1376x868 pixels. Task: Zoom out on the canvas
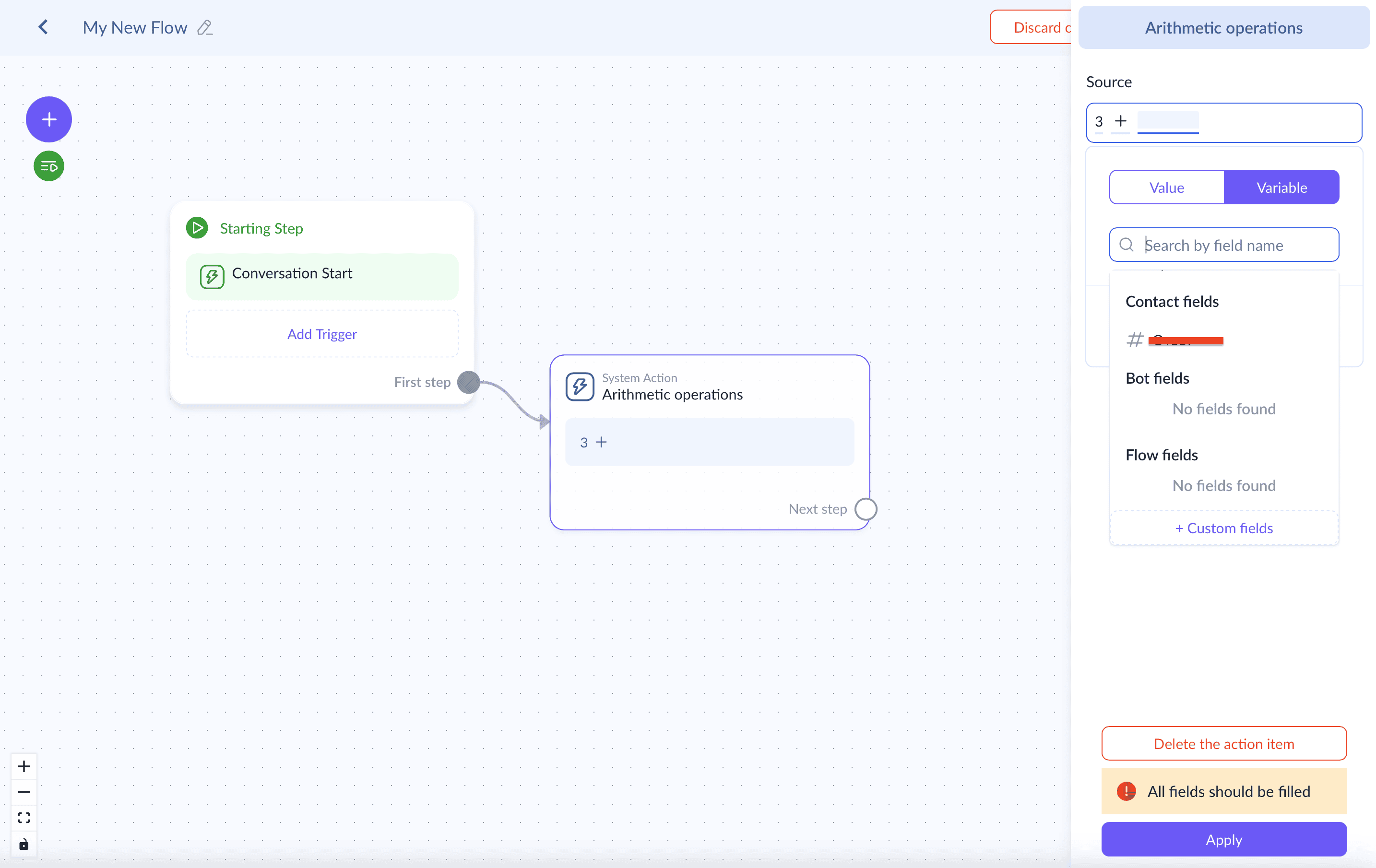click(24, 792)
